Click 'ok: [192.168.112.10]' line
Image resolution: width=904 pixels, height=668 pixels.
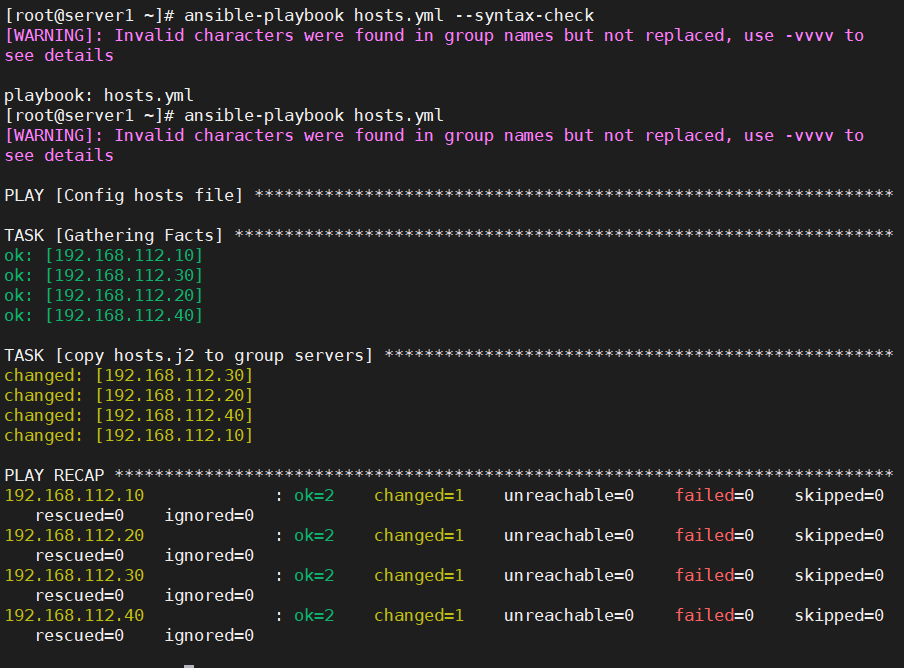(104, 255)
